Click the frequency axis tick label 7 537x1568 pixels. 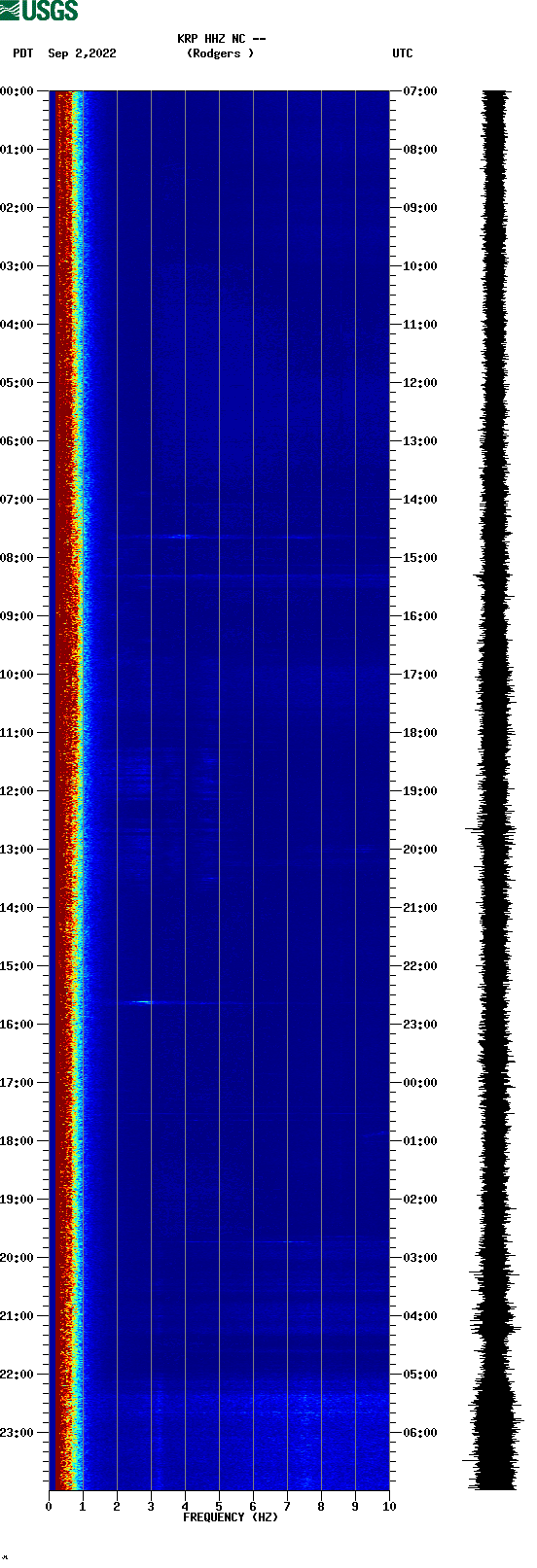point(287,1507)
